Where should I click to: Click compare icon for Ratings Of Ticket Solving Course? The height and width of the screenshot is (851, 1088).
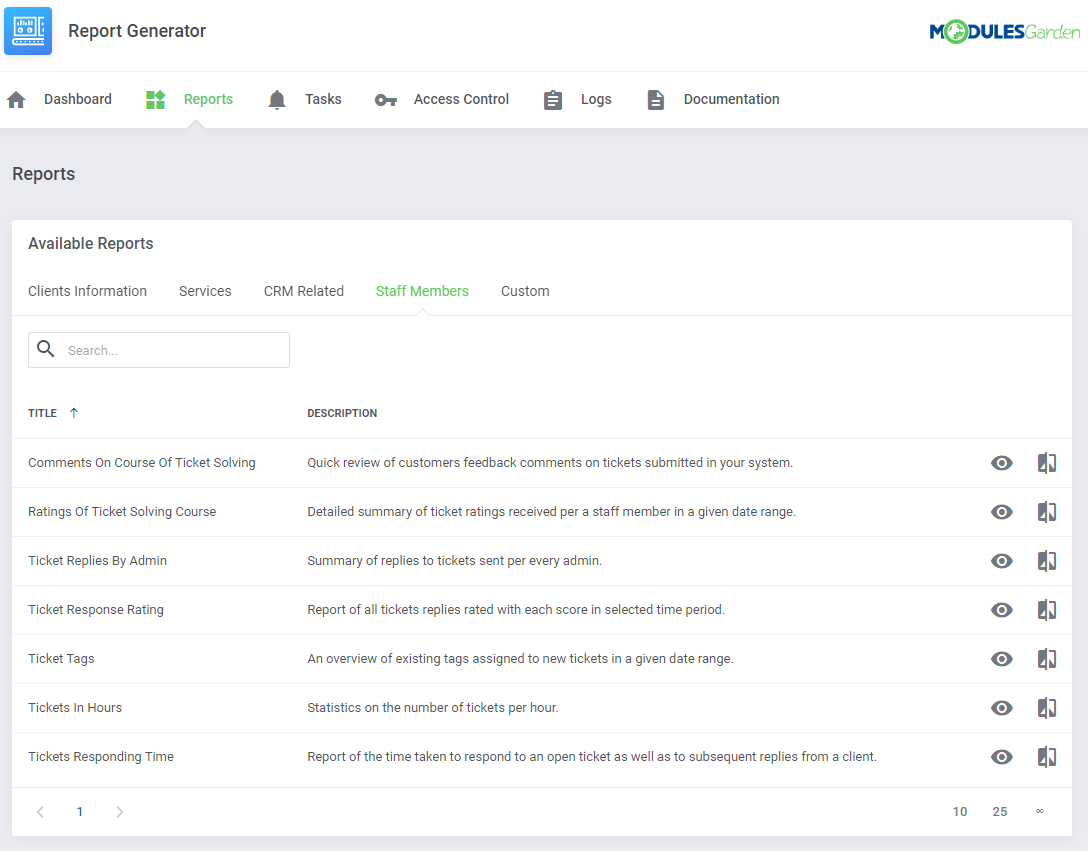pos(1046,512)
